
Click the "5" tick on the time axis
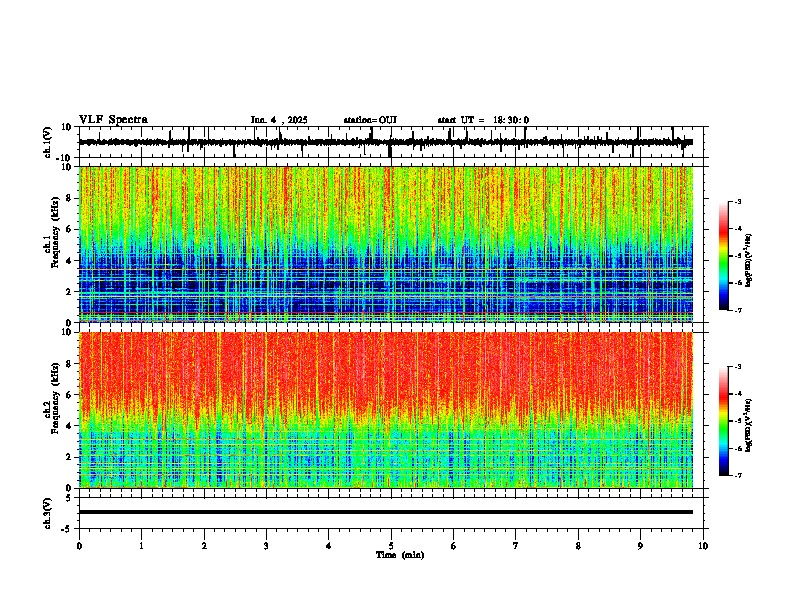(391, 546)
